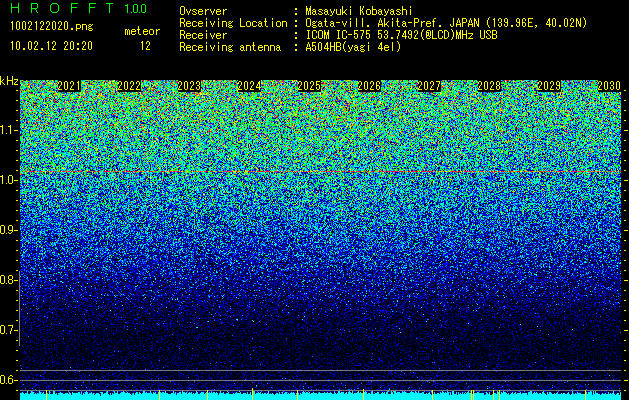Click the 2030 time marker
Image resolution: width=629 pixels, height=400 pixels.
(x=609, y=86)
